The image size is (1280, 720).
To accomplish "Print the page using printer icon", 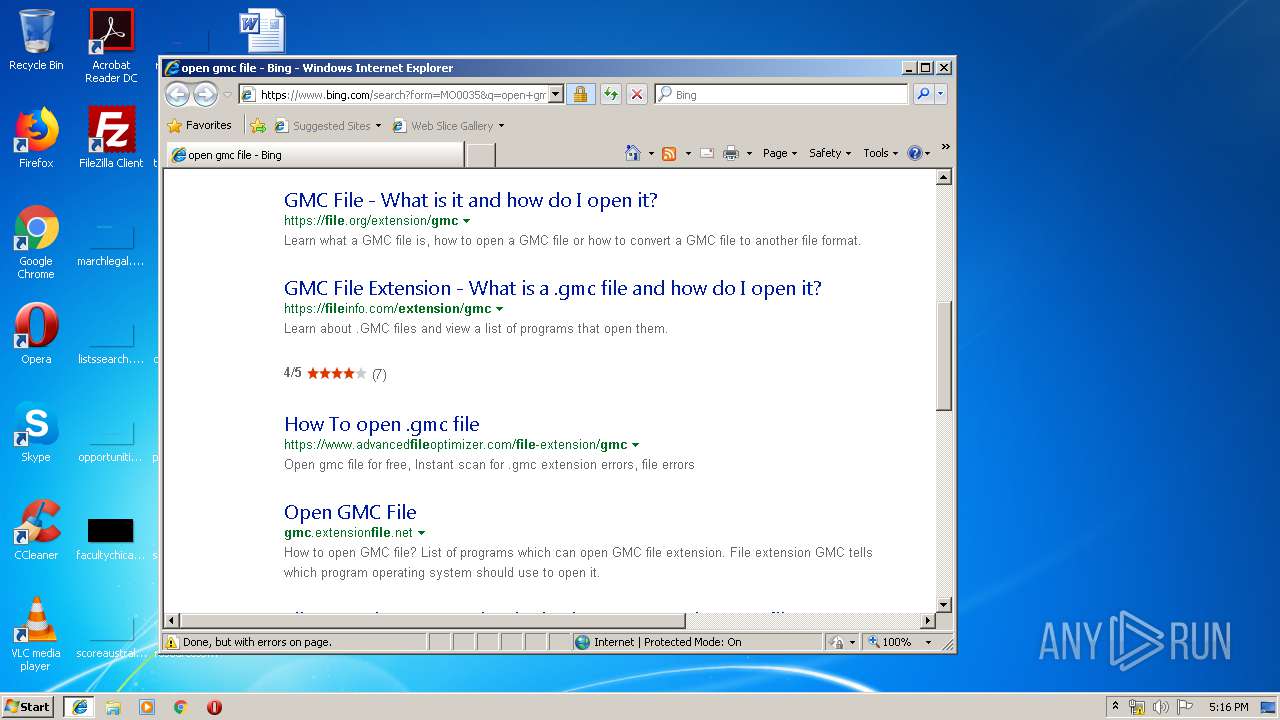I will (x=731, y=153).
